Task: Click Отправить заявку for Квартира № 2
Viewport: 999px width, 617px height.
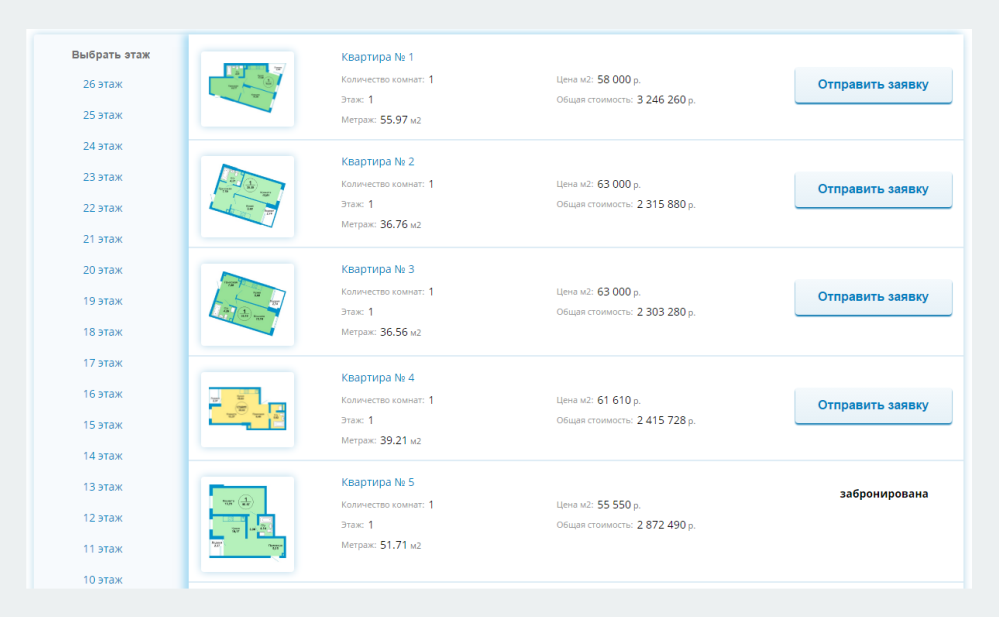Action: pos(873,189)
